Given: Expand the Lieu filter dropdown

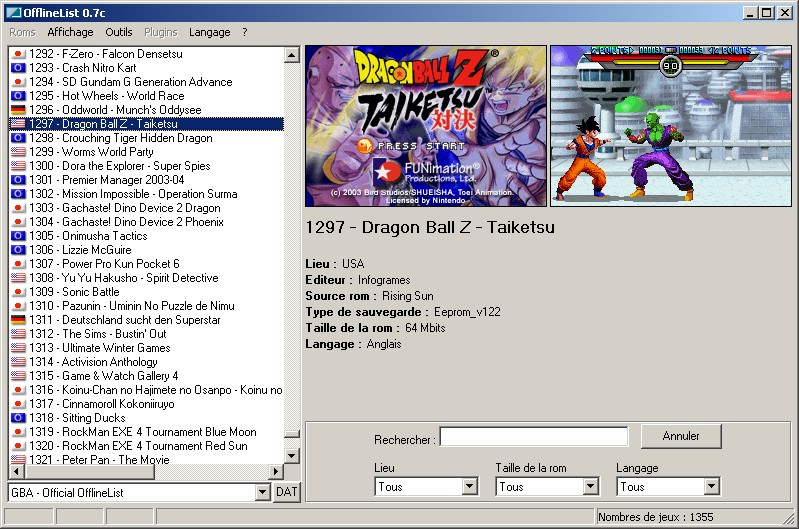Looking at the screenshot, I should 470,487.
